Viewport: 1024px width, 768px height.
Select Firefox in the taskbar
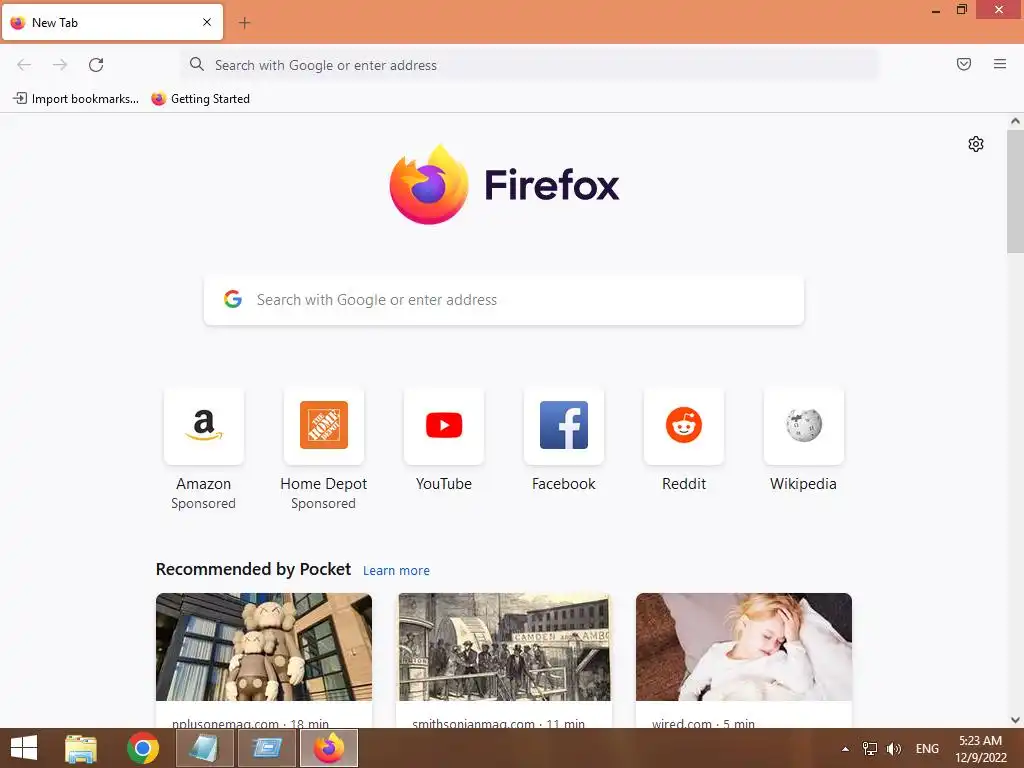click(x=328, y=748)
